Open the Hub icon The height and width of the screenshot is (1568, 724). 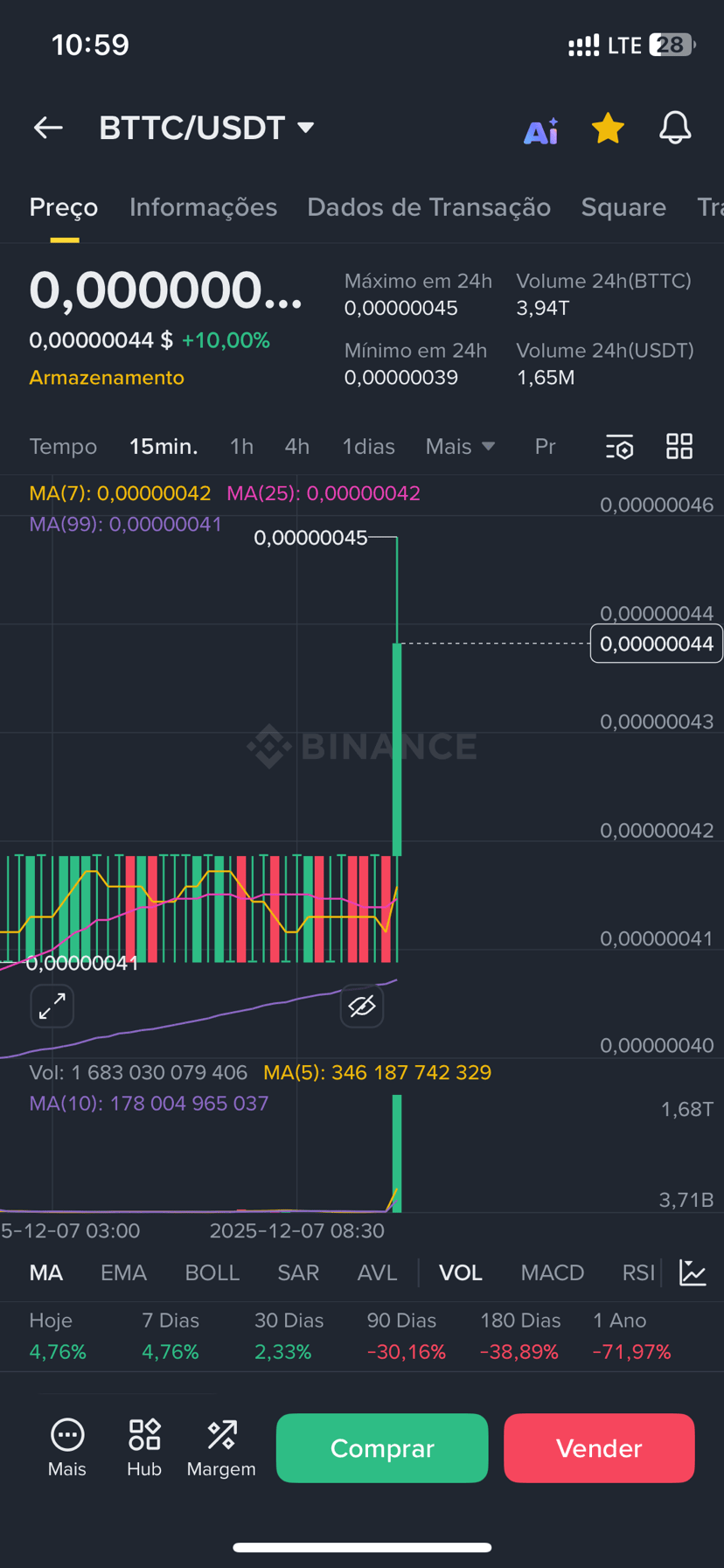(x=144, y=1448)
